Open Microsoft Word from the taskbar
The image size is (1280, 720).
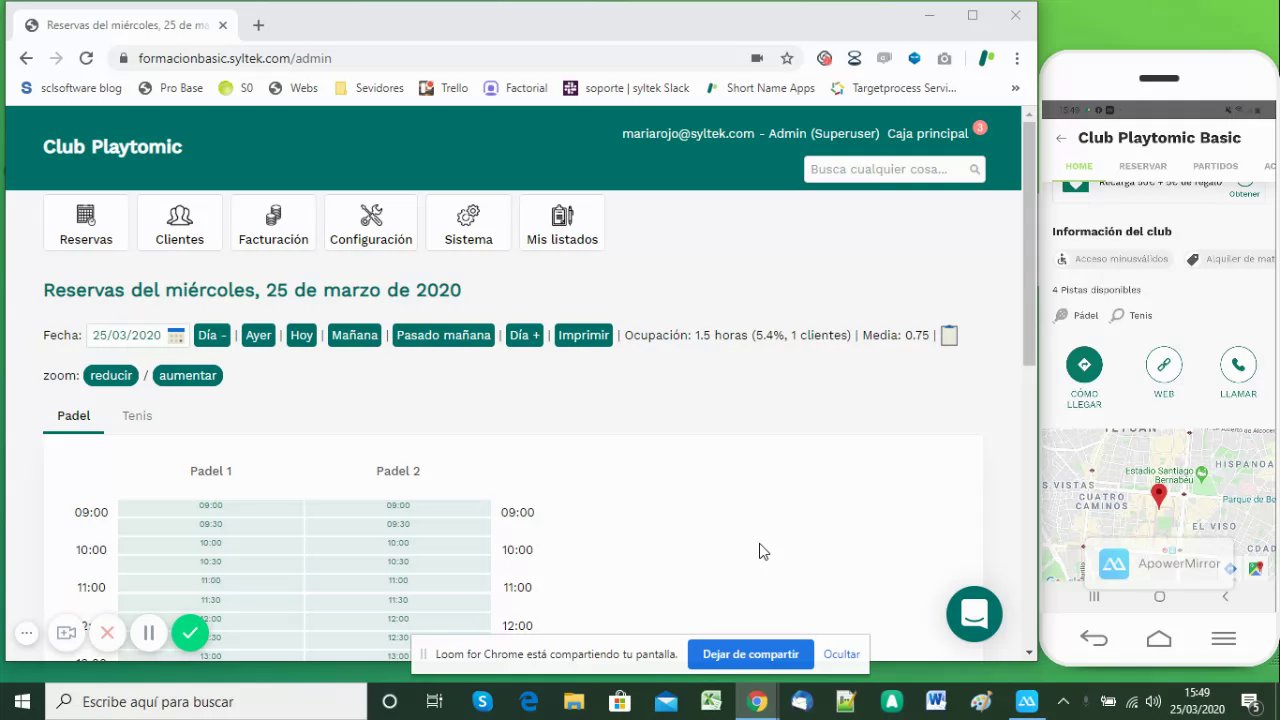936,702
